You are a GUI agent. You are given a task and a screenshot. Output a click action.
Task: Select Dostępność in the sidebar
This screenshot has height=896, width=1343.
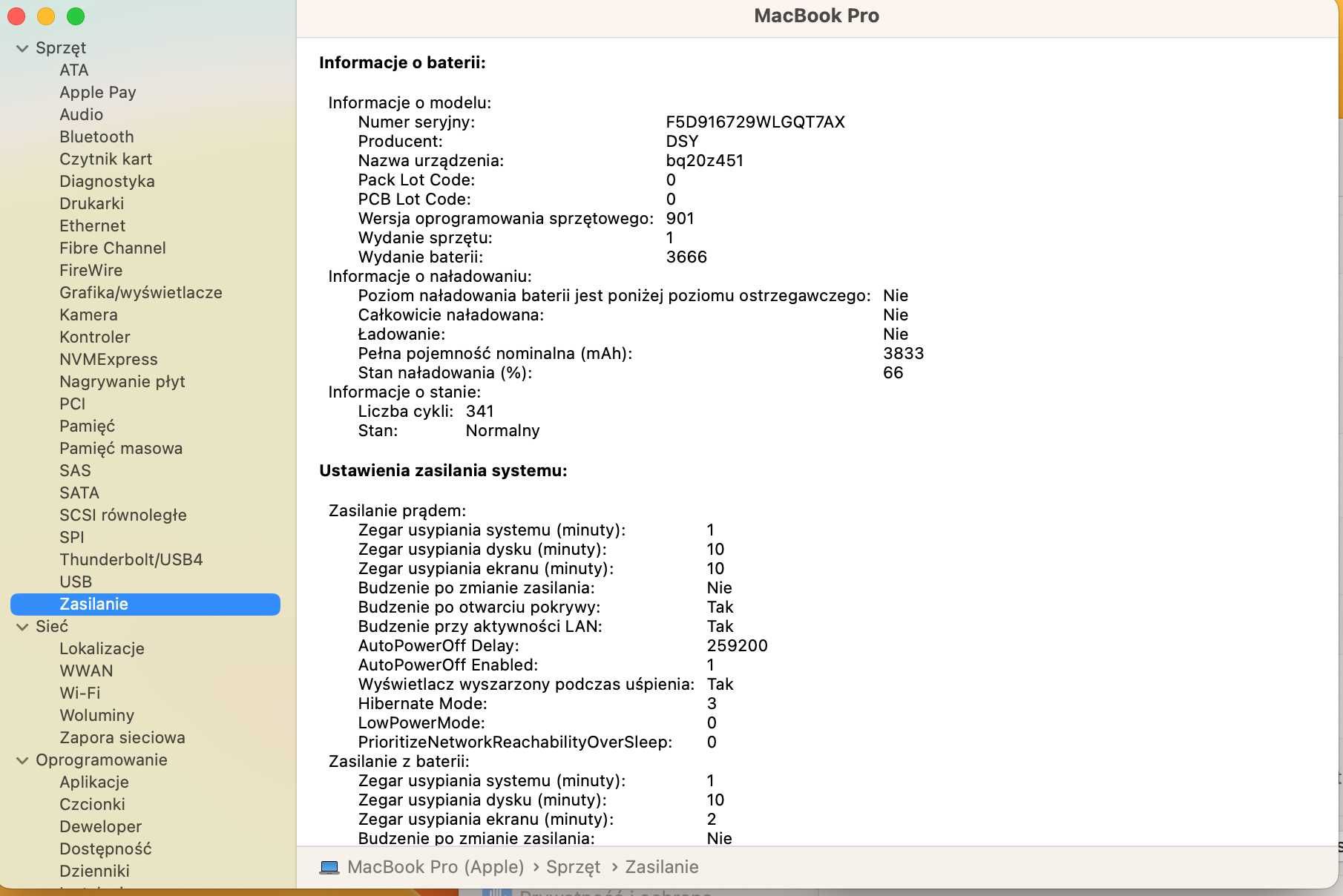pyautogui.click(x=105, y=849)
